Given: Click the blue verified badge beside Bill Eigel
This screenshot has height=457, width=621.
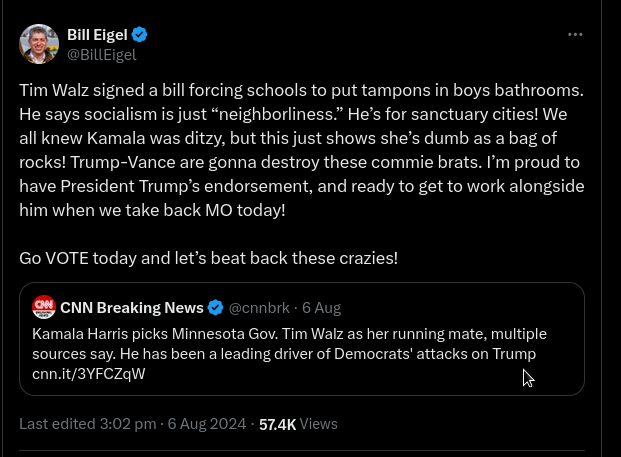Looking at the screenshot, I should click(140, 35).
